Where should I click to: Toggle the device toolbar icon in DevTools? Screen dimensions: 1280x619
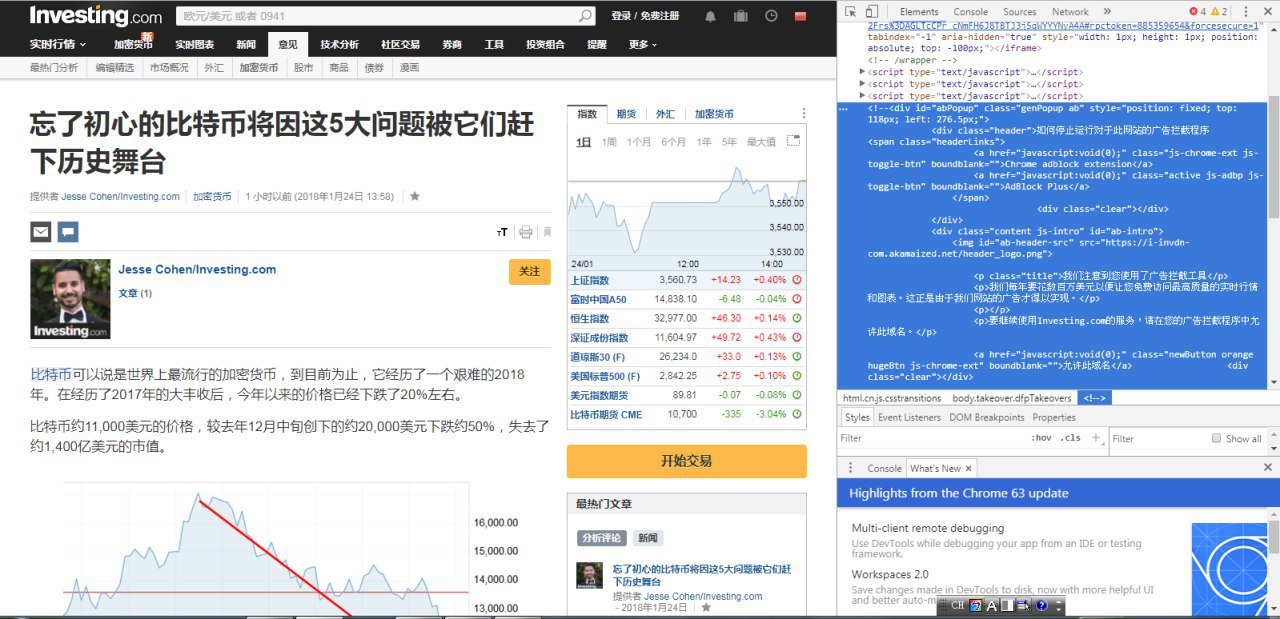[872, 12]
